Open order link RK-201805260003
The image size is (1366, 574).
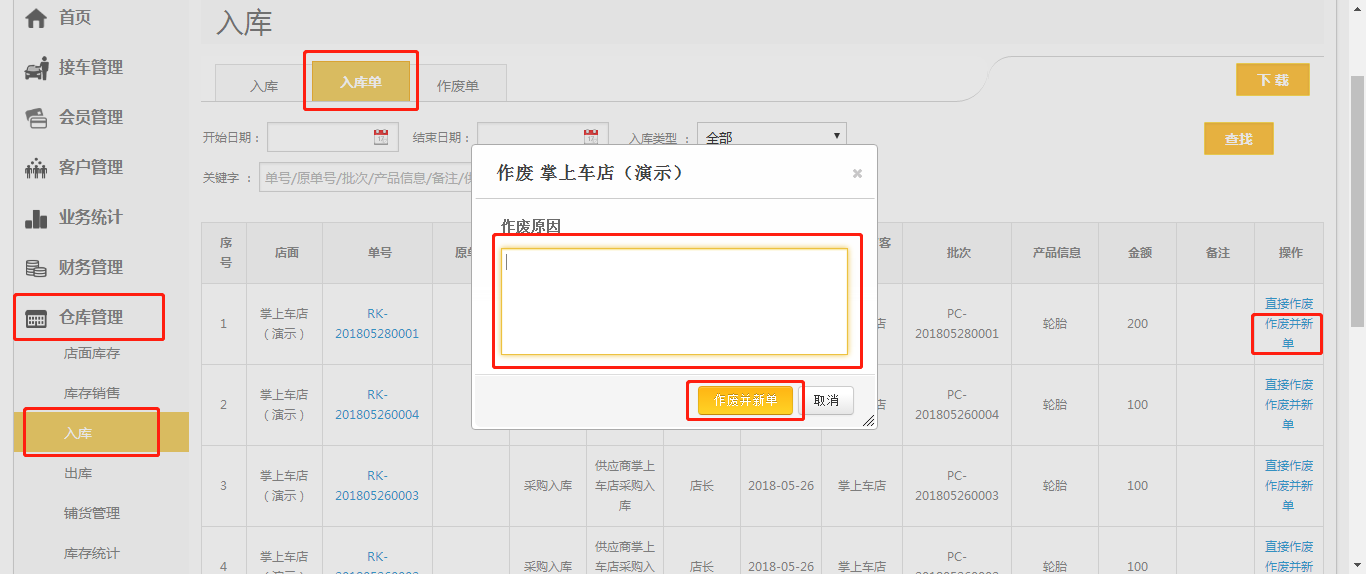[377, 485]
